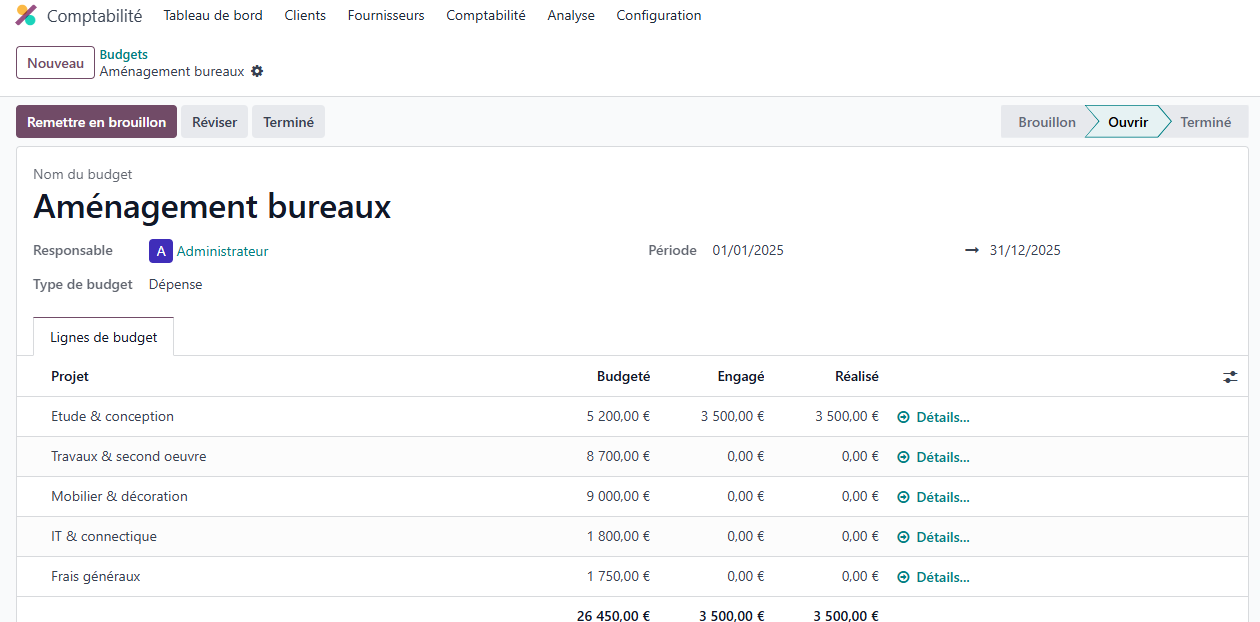Expand the Analyse menu dropdown

pyautogui.click(x=571, y=16)
